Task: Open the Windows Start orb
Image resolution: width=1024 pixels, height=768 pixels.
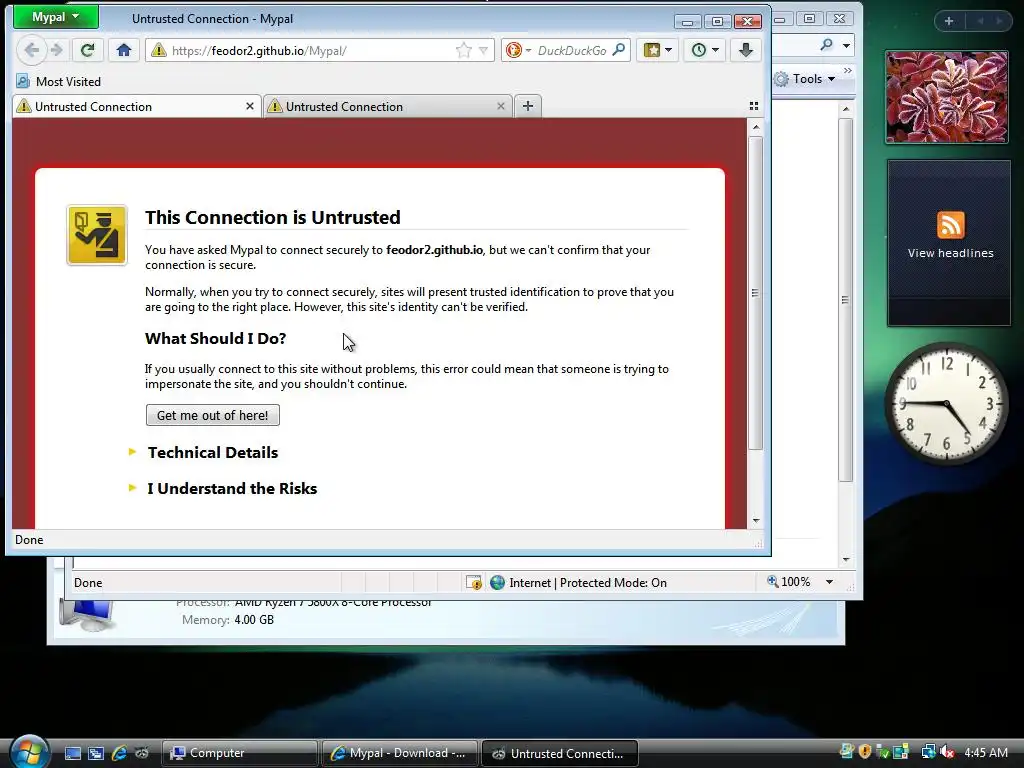Action: coord(29,752)
